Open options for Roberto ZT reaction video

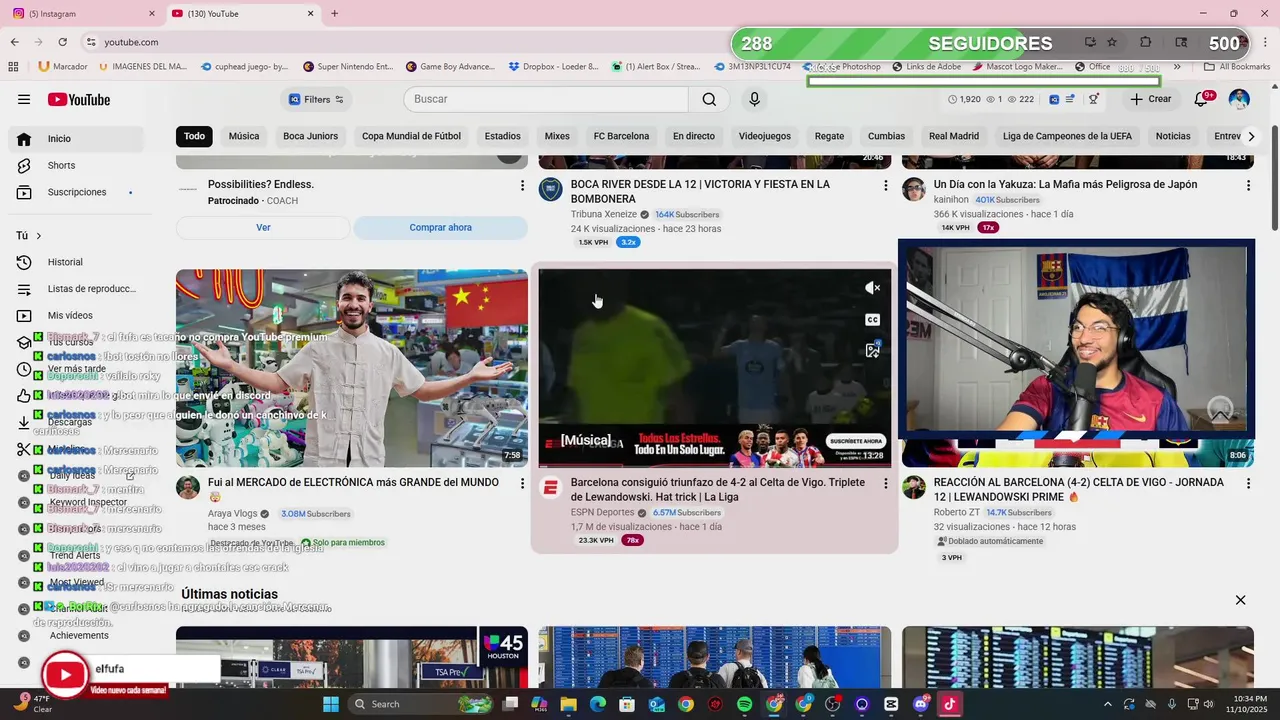pos(1248,483)
